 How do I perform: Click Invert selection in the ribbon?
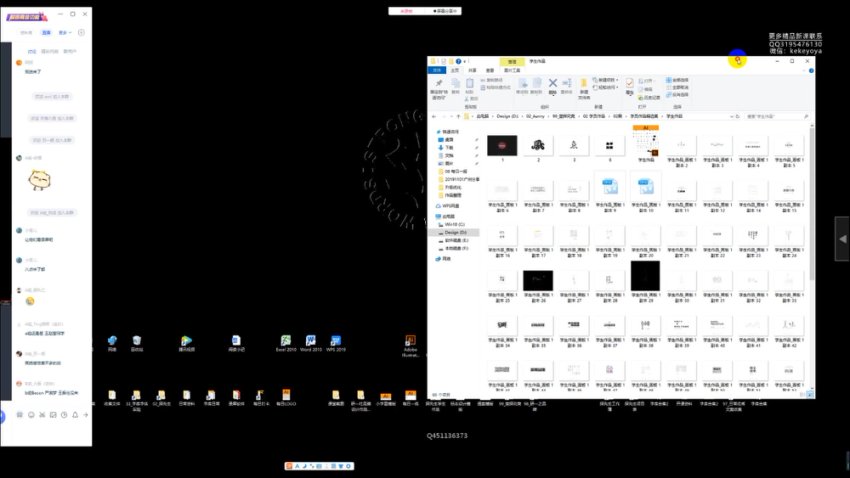[x=677, y=94]
